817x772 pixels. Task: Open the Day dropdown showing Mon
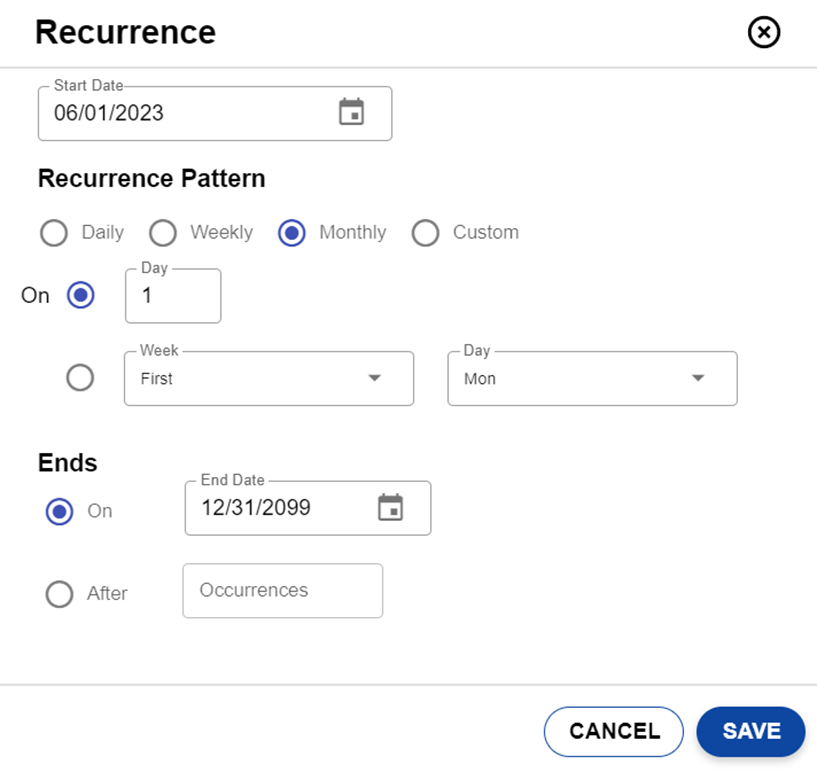click(x=591, y=379)
